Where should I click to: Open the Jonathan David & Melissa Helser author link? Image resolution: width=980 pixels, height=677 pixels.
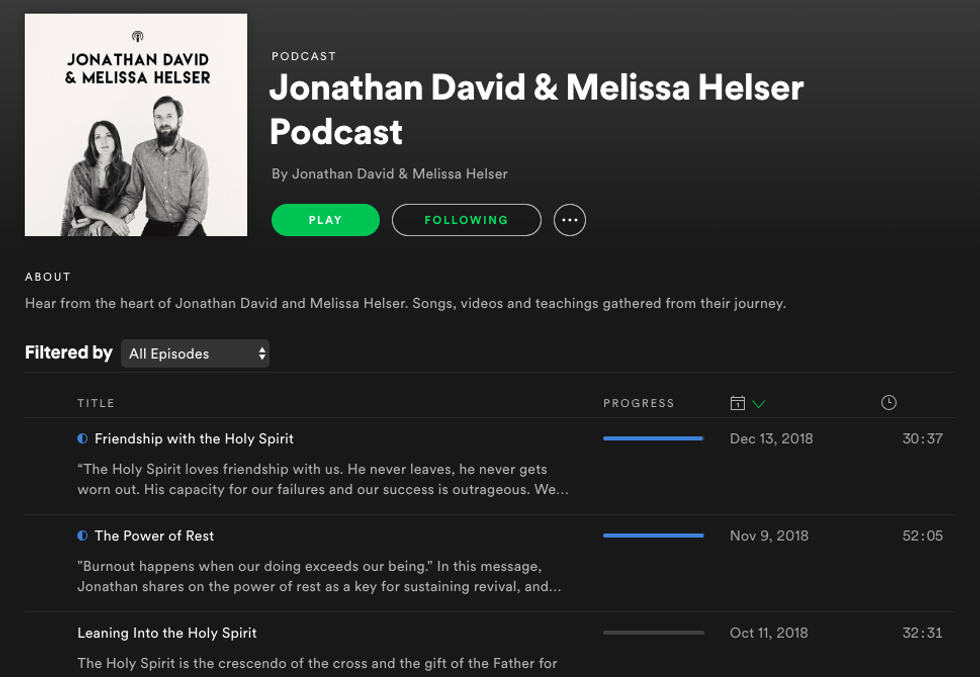[x=400, y=174]
